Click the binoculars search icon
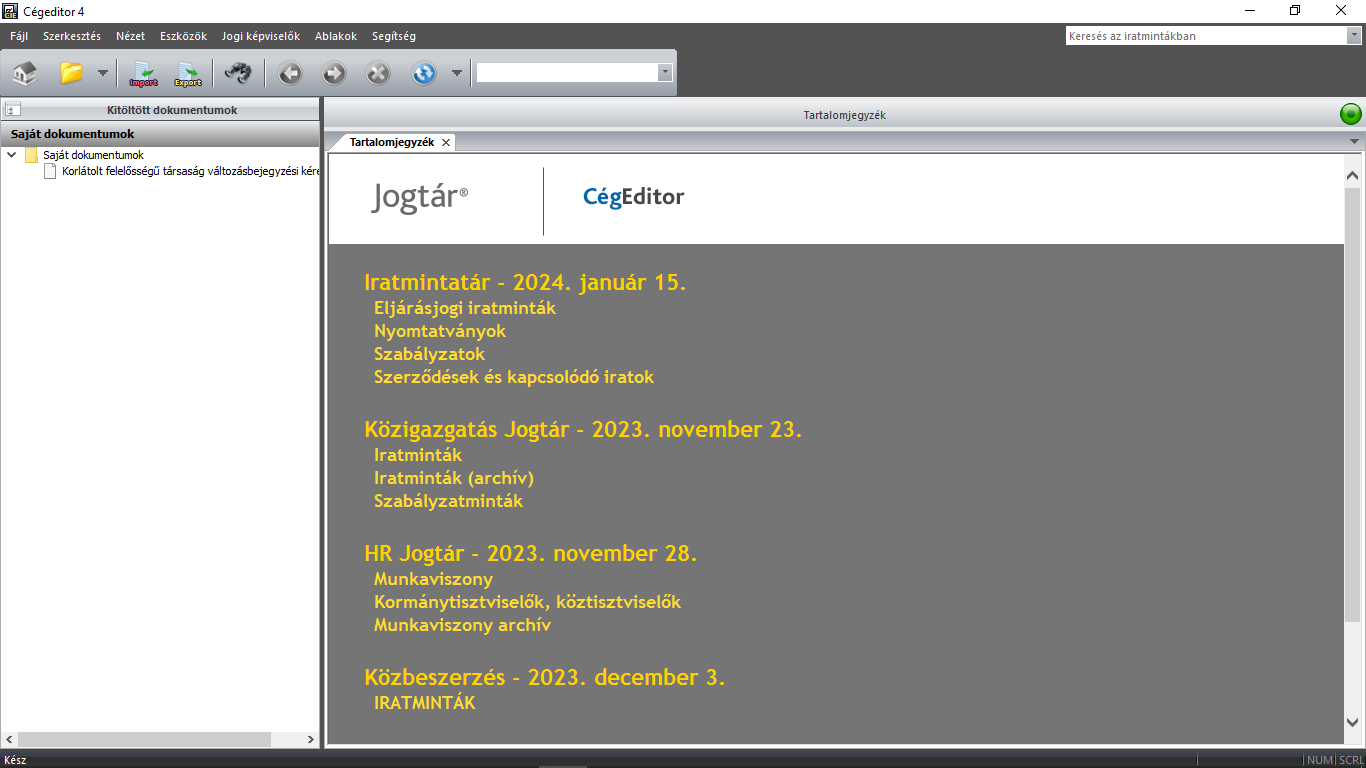Viewport: 1366px width, 768px height. pyautogui.click(x=238, y=73)
